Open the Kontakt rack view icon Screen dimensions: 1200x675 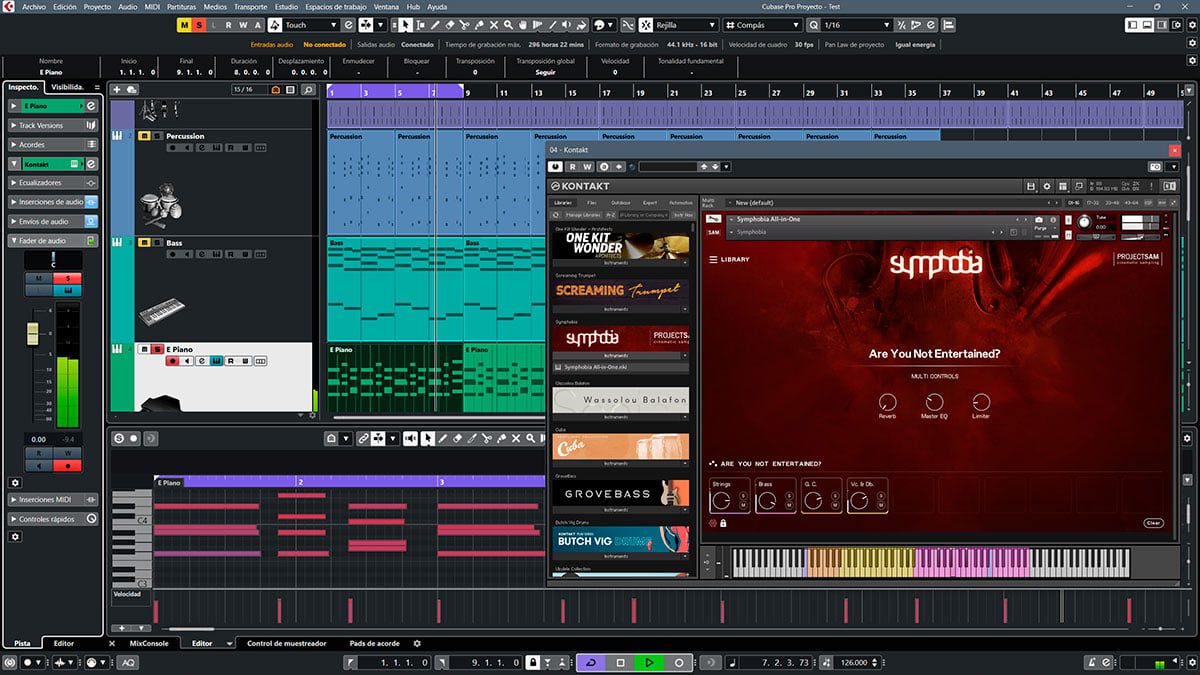1063,186
